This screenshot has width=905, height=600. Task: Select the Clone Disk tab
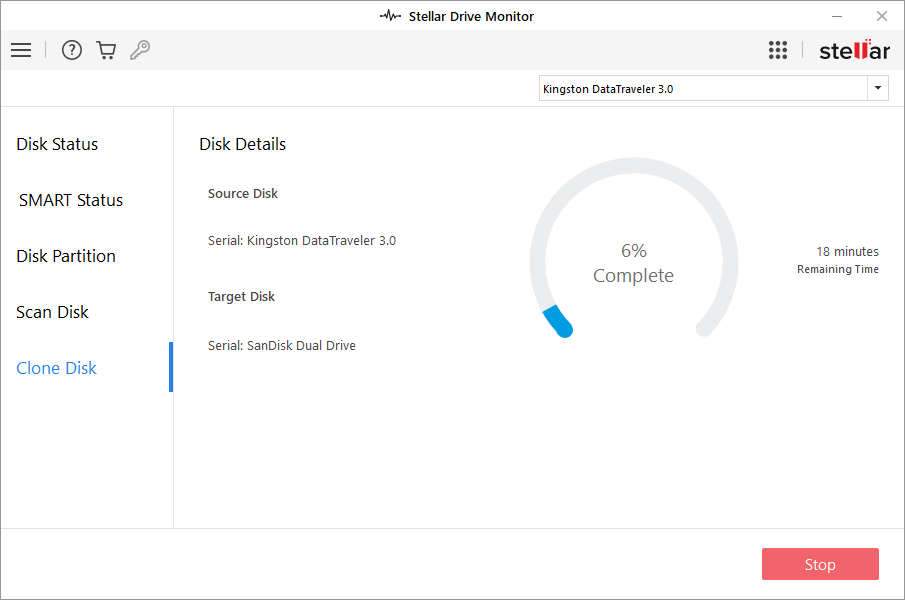point(57,368)
